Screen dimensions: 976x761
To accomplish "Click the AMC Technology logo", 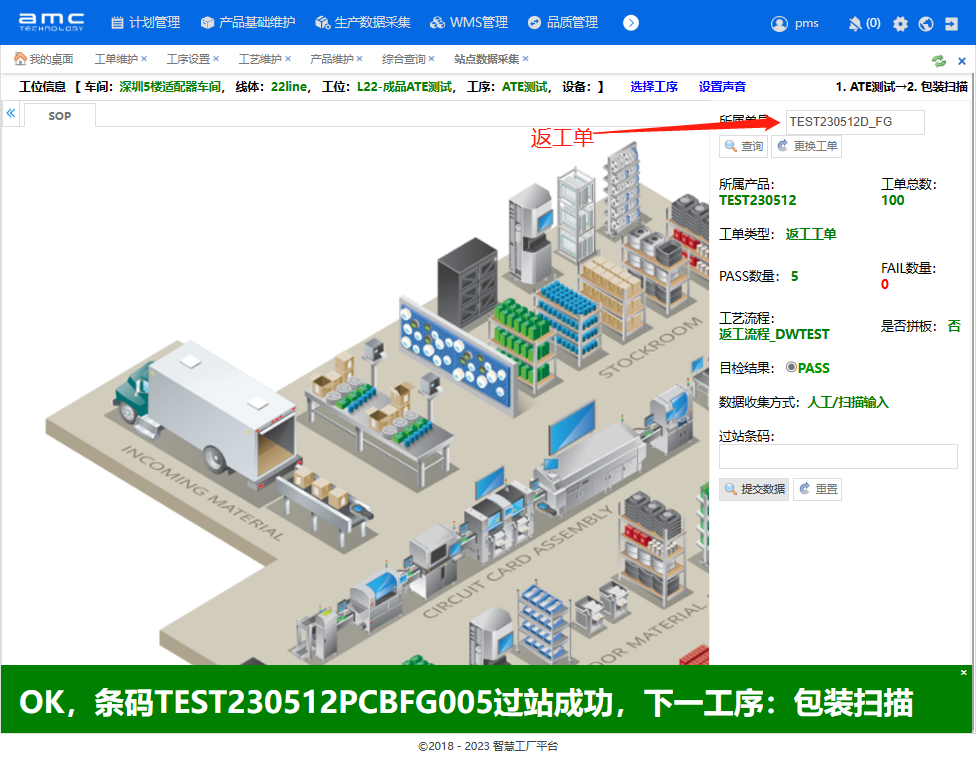I will point(52,22).
